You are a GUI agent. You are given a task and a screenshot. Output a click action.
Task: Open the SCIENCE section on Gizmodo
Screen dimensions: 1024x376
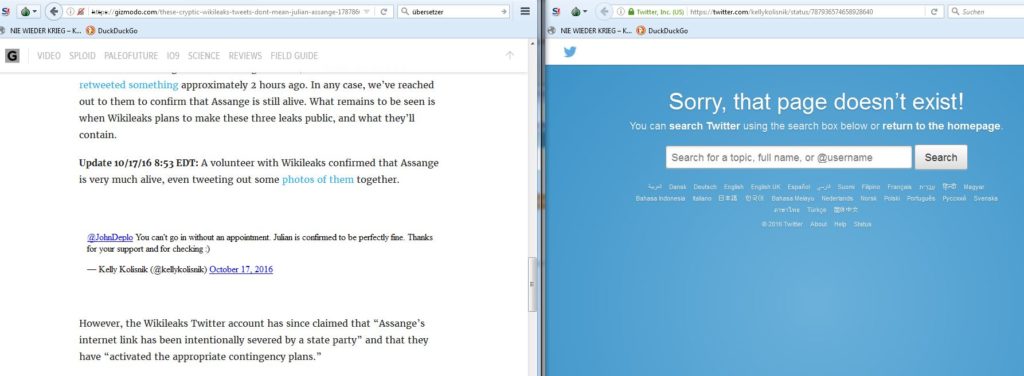click(204, 55)
